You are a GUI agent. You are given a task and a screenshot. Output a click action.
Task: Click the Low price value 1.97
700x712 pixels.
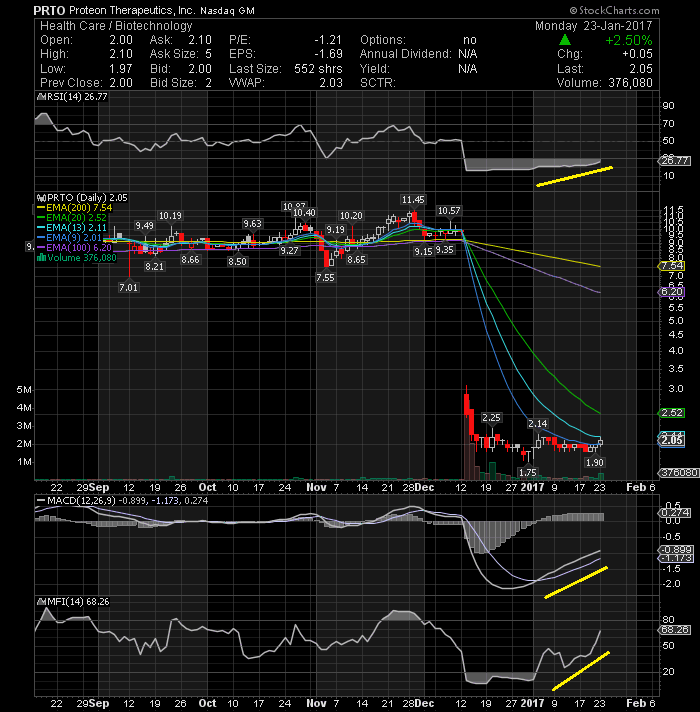121,69
